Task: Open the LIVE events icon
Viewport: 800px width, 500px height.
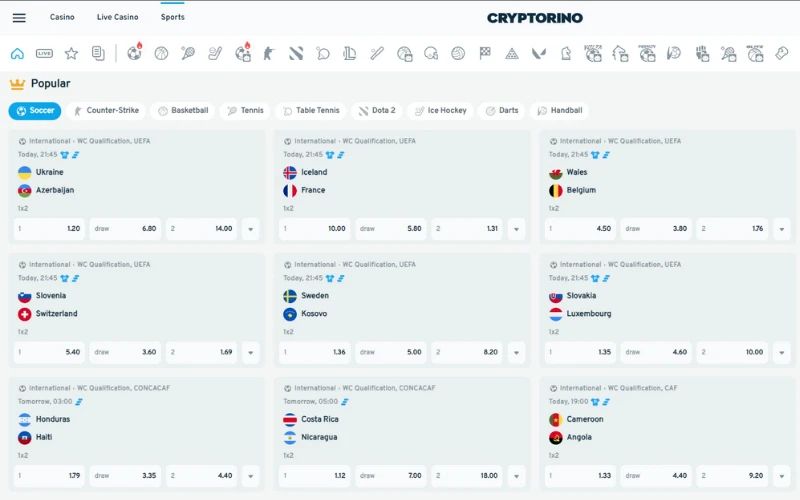Action: coord(44,53)
